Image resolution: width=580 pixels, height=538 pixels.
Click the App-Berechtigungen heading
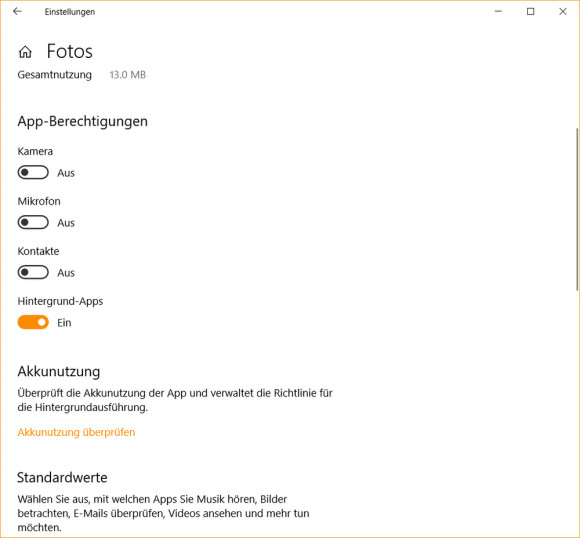click(x=82, y=121)
